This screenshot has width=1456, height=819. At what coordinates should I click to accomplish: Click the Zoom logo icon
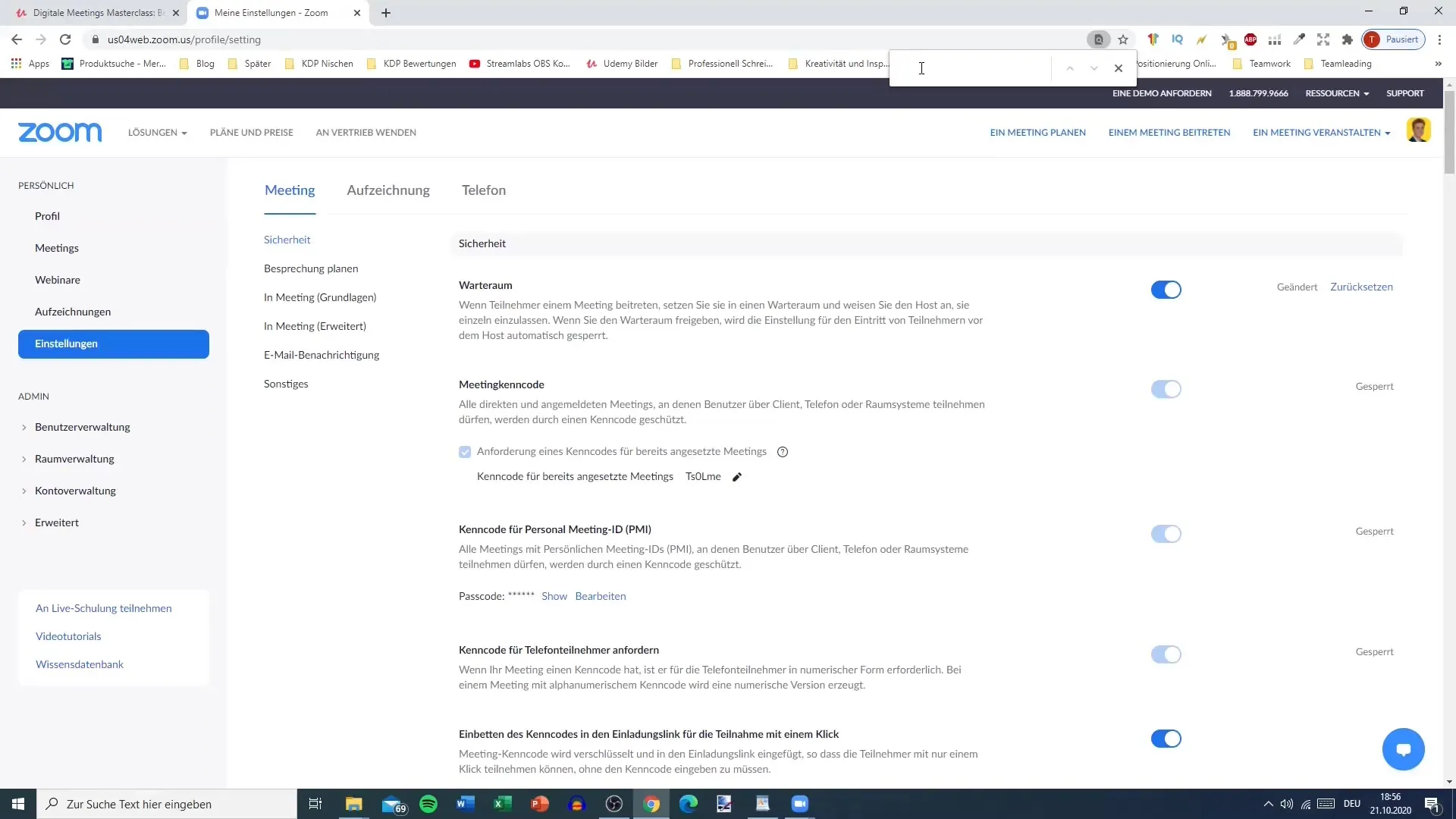[x=59, y=132]
